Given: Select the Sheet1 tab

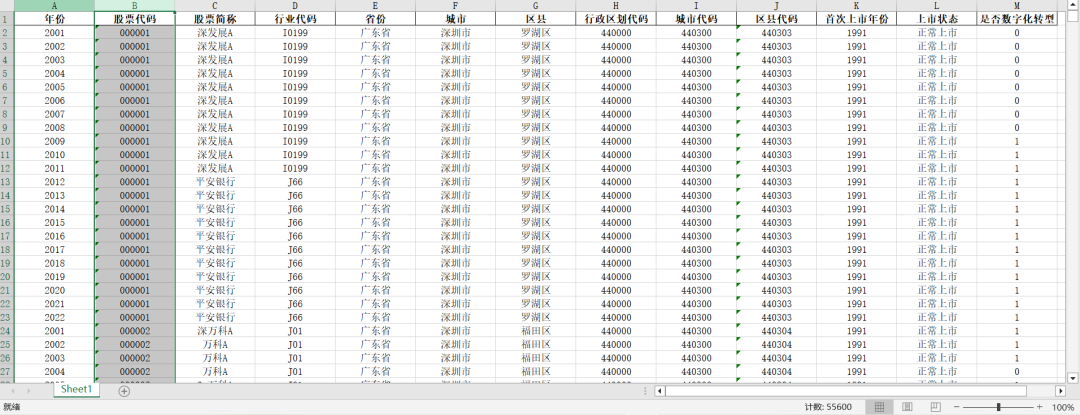Looking at the screenshot, I should tap(76, 390).
